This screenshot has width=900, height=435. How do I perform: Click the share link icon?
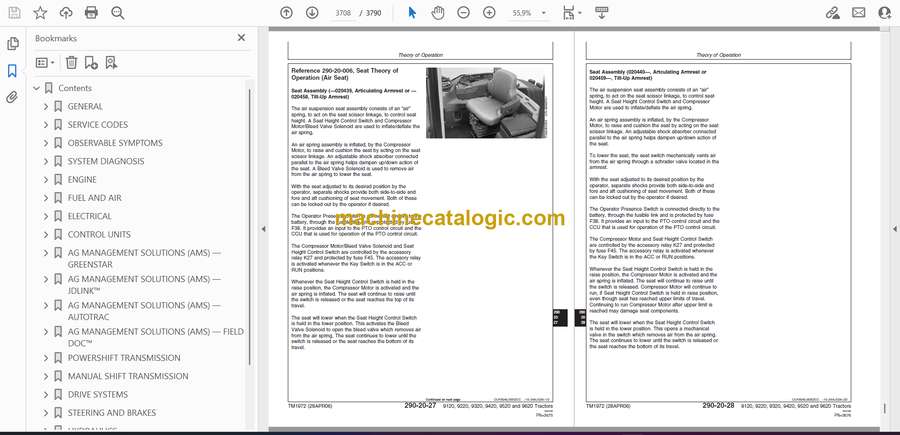click(832, 13)
